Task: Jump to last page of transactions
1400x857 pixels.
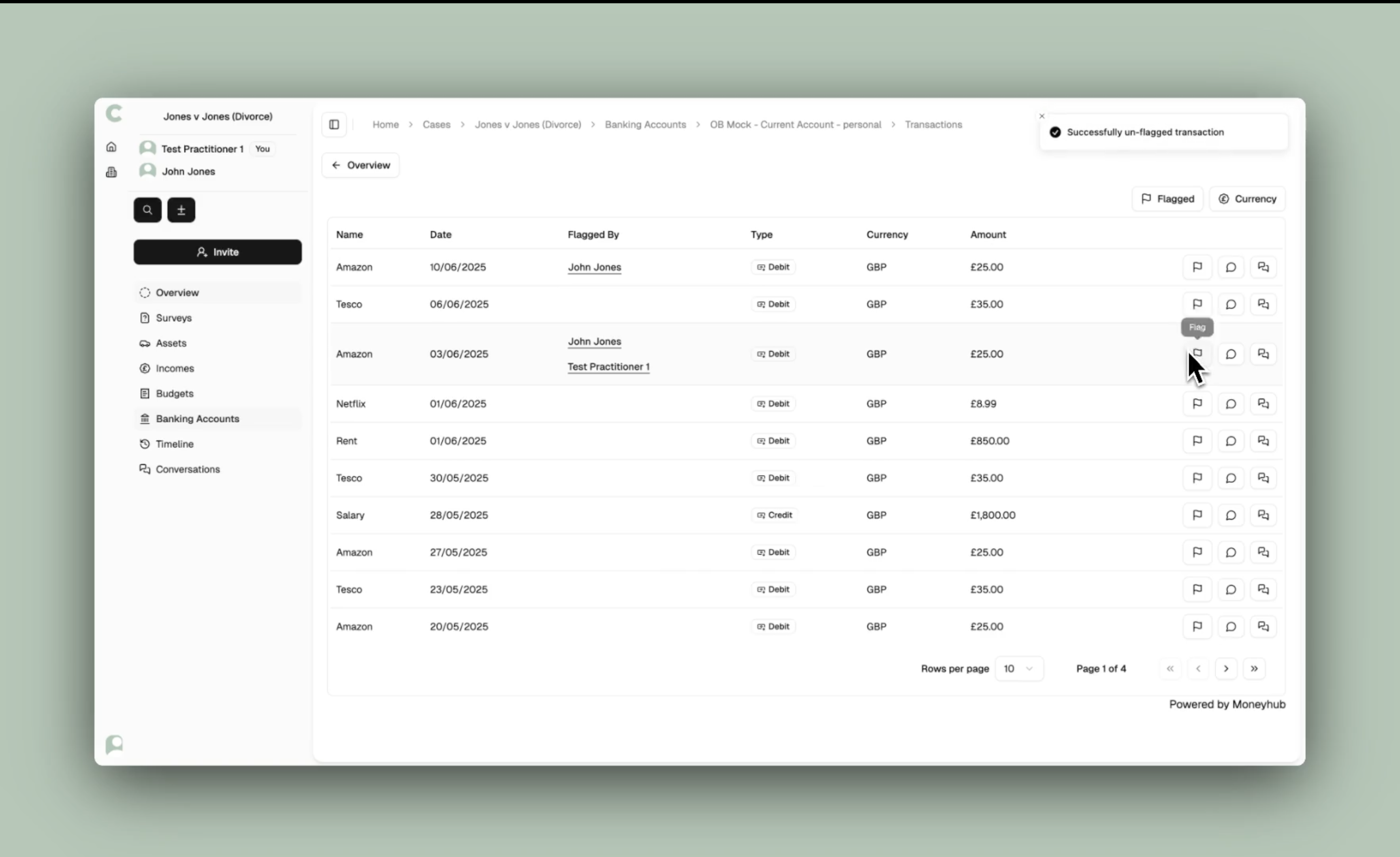Action: [x=1254, y=668]
